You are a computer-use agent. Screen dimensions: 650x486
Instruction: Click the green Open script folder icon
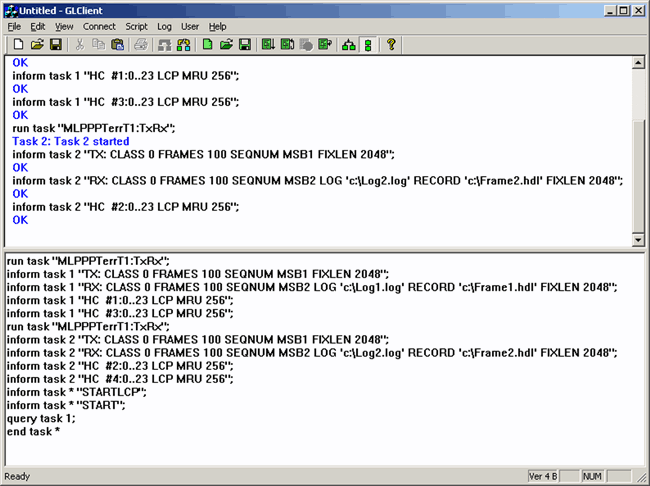click(x=226, y=44)
